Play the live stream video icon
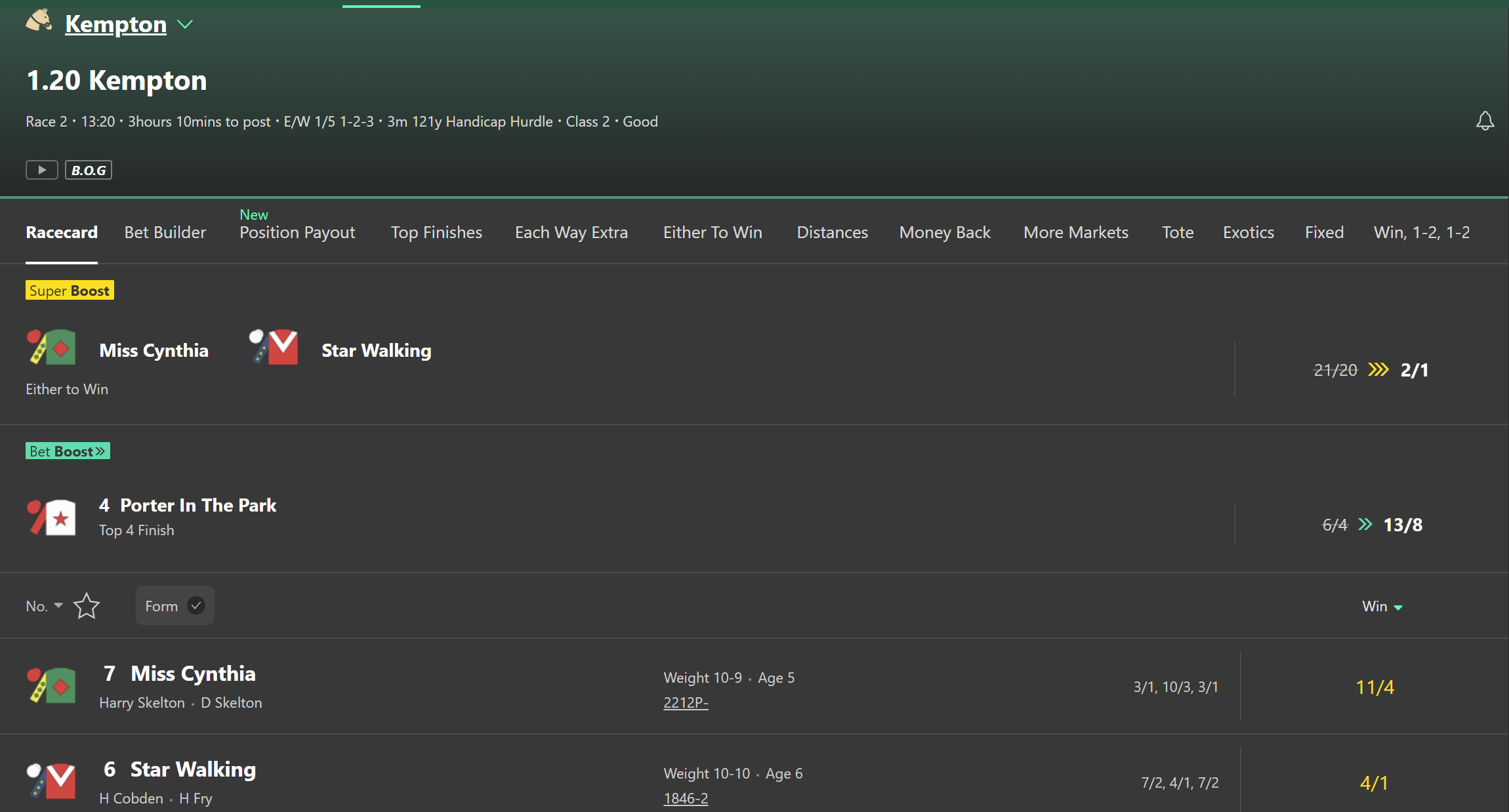 [x=42, y=170]
